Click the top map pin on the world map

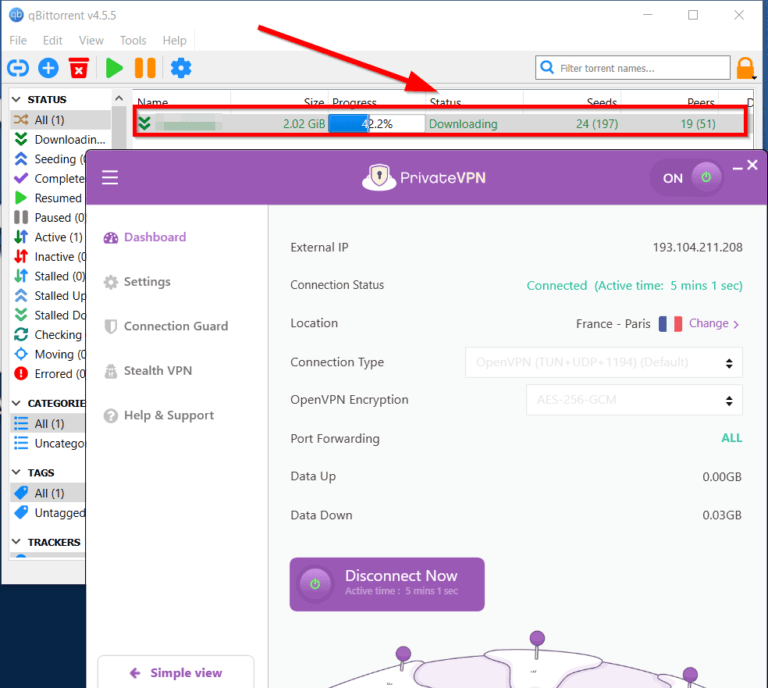pyautogui.click(x=537, y=644)
